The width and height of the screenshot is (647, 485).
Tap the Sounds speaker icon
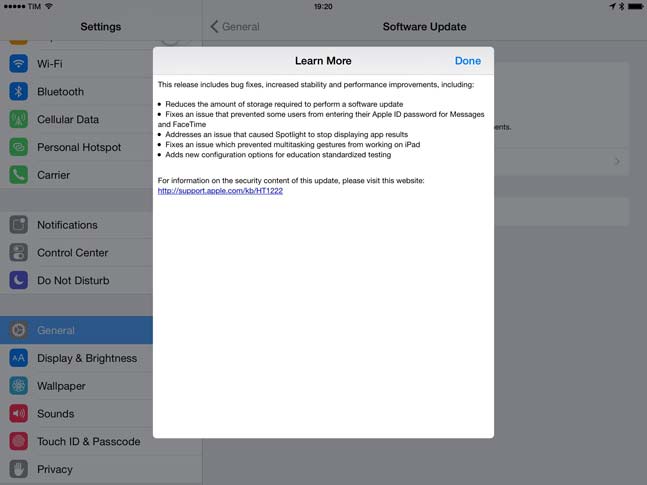click(x=18, y=414)
